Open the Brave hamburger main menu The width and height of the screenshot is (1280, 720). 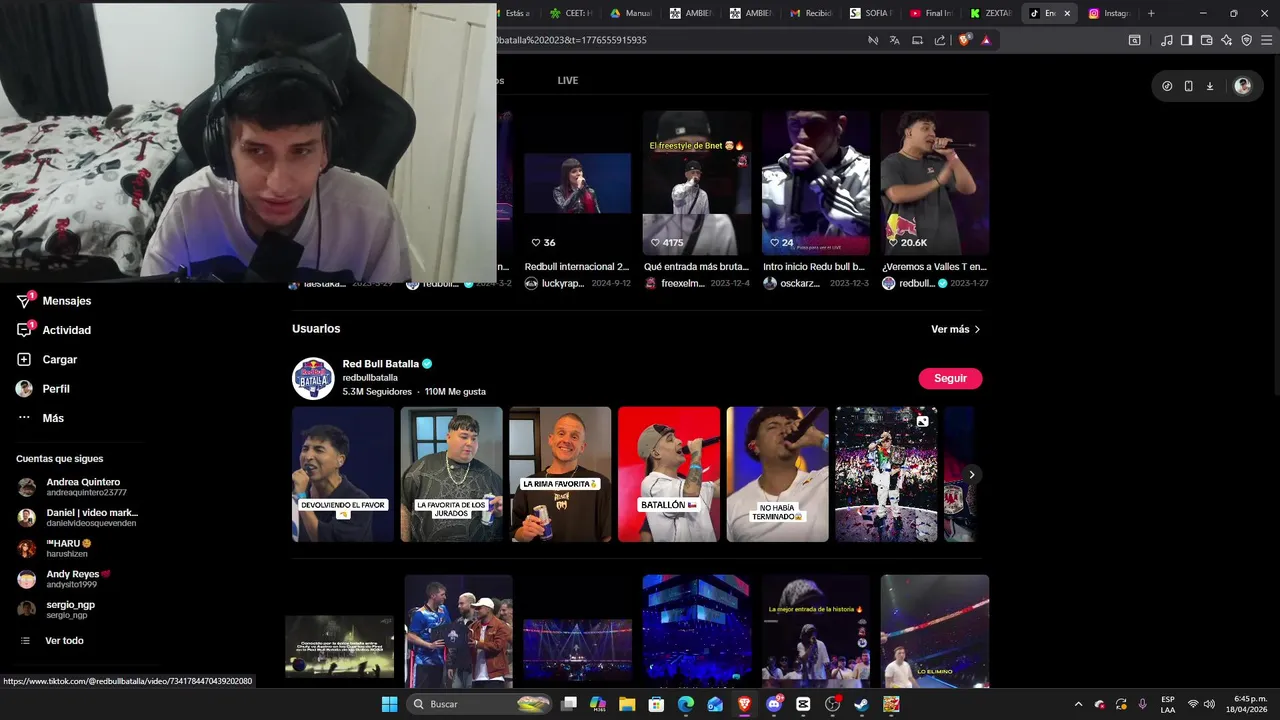coord(1267,40)
